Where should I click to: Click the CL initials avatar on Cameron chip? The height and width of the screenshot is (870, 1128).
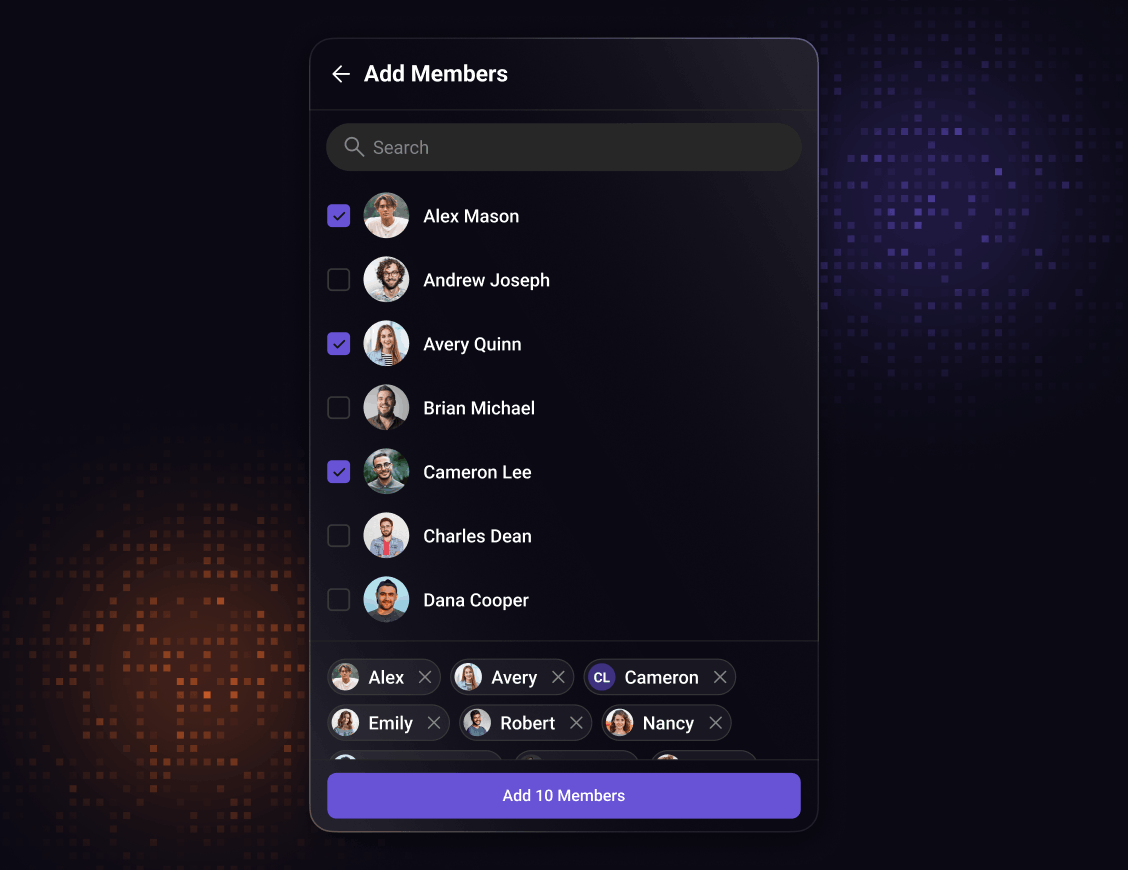pos(601,677)
